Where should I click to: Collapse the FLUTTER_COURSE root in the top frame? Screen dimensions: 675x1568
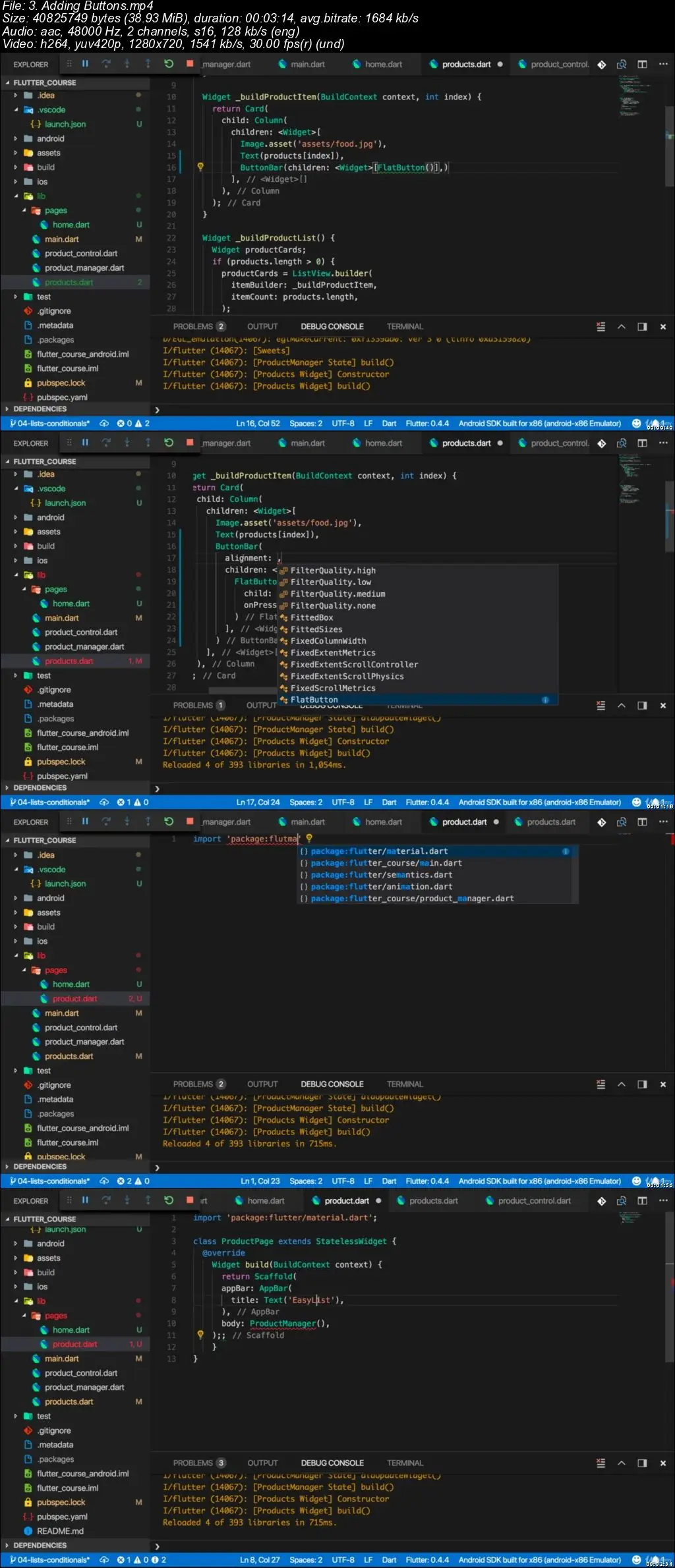(x=7, y=83)
